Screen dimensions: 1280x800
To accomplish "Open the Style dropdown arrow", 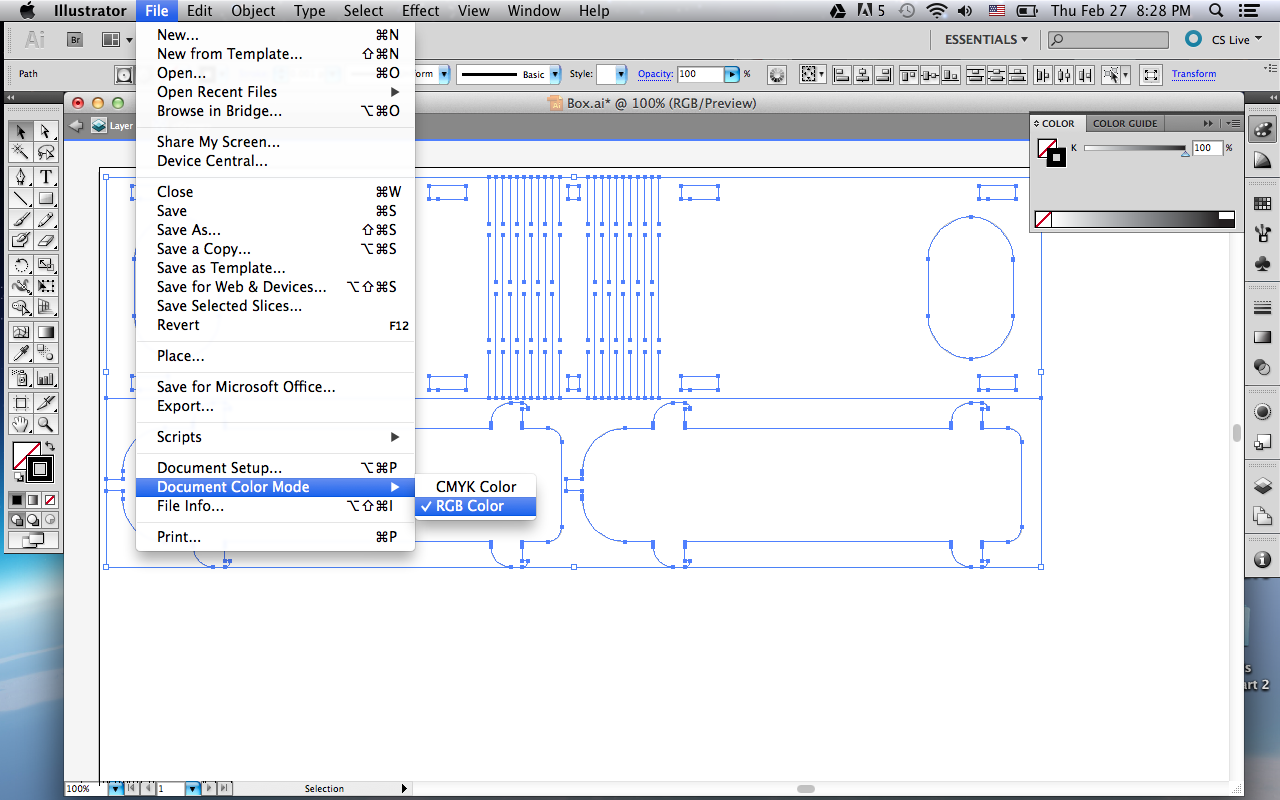I will click(621, 75).
